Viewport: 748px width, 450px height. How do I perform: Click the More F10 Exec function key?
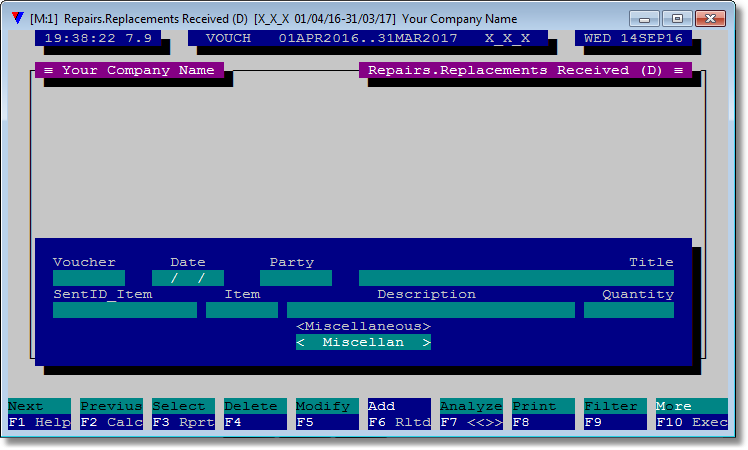(x=692, y=414)
